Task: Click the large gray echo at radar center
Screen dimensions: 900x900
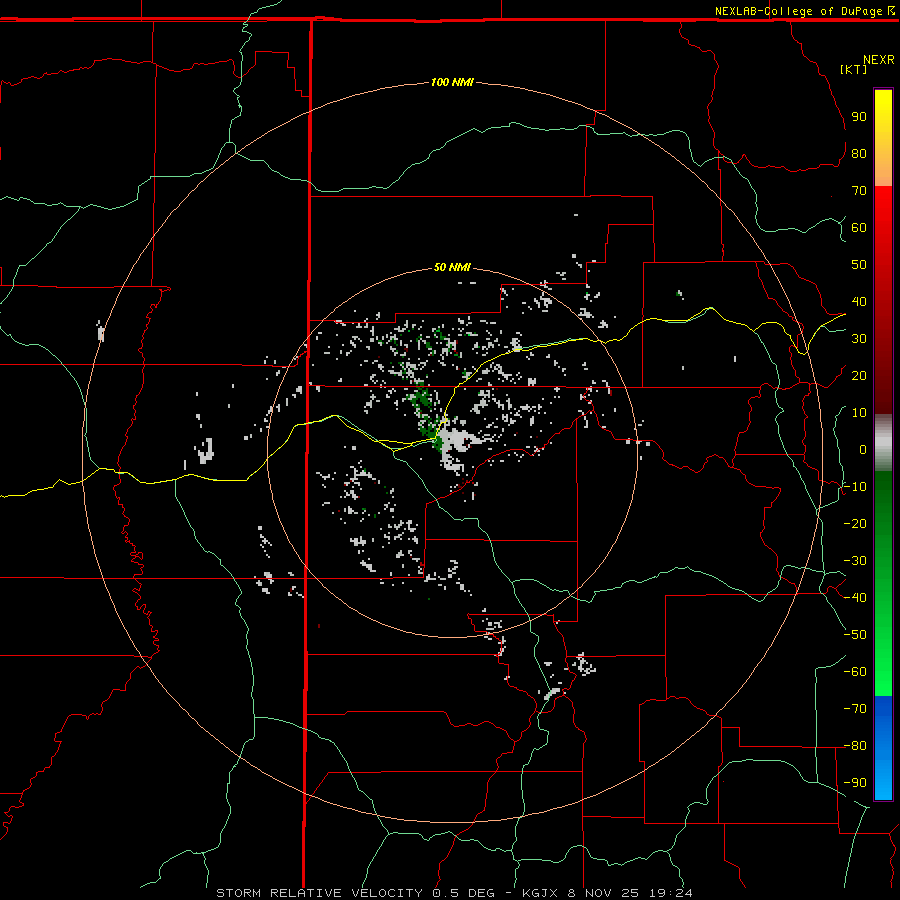Action: pos(457,445)
